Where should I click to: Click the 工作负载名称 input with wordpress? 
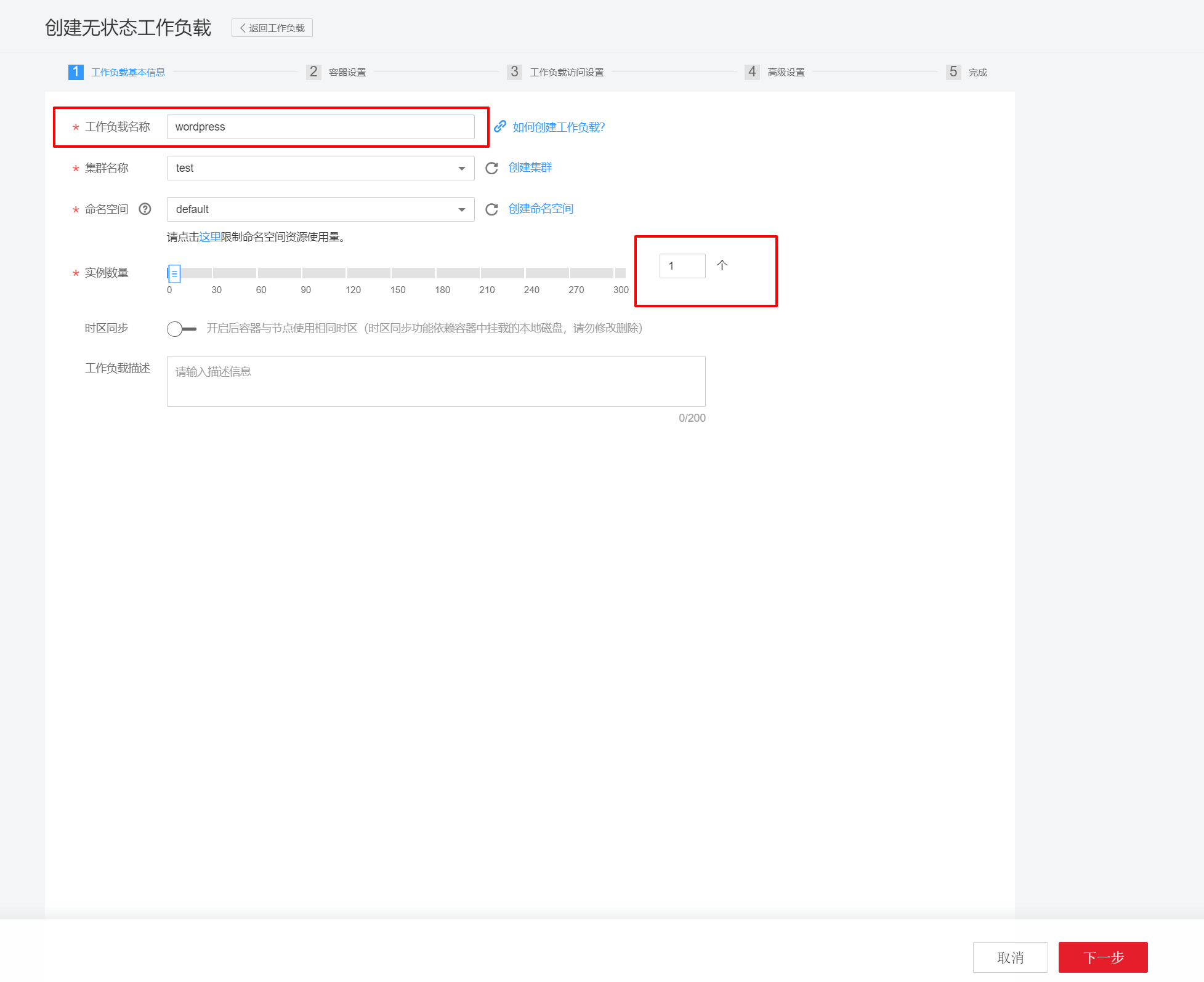(x=320, y=127)
